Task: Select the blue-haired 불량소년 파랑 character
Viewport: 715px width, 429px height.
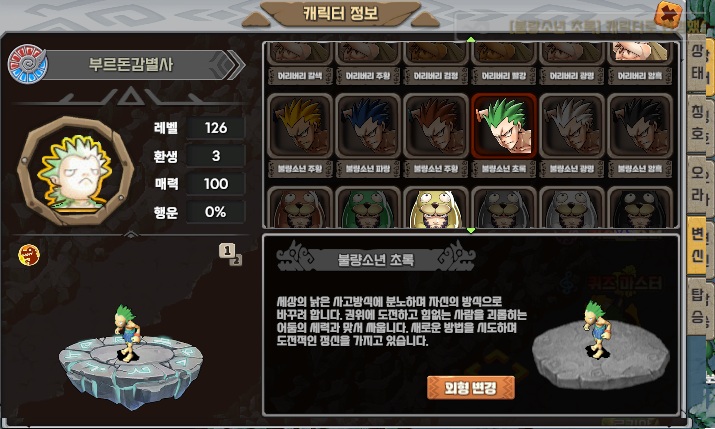Action: (368, 126)
